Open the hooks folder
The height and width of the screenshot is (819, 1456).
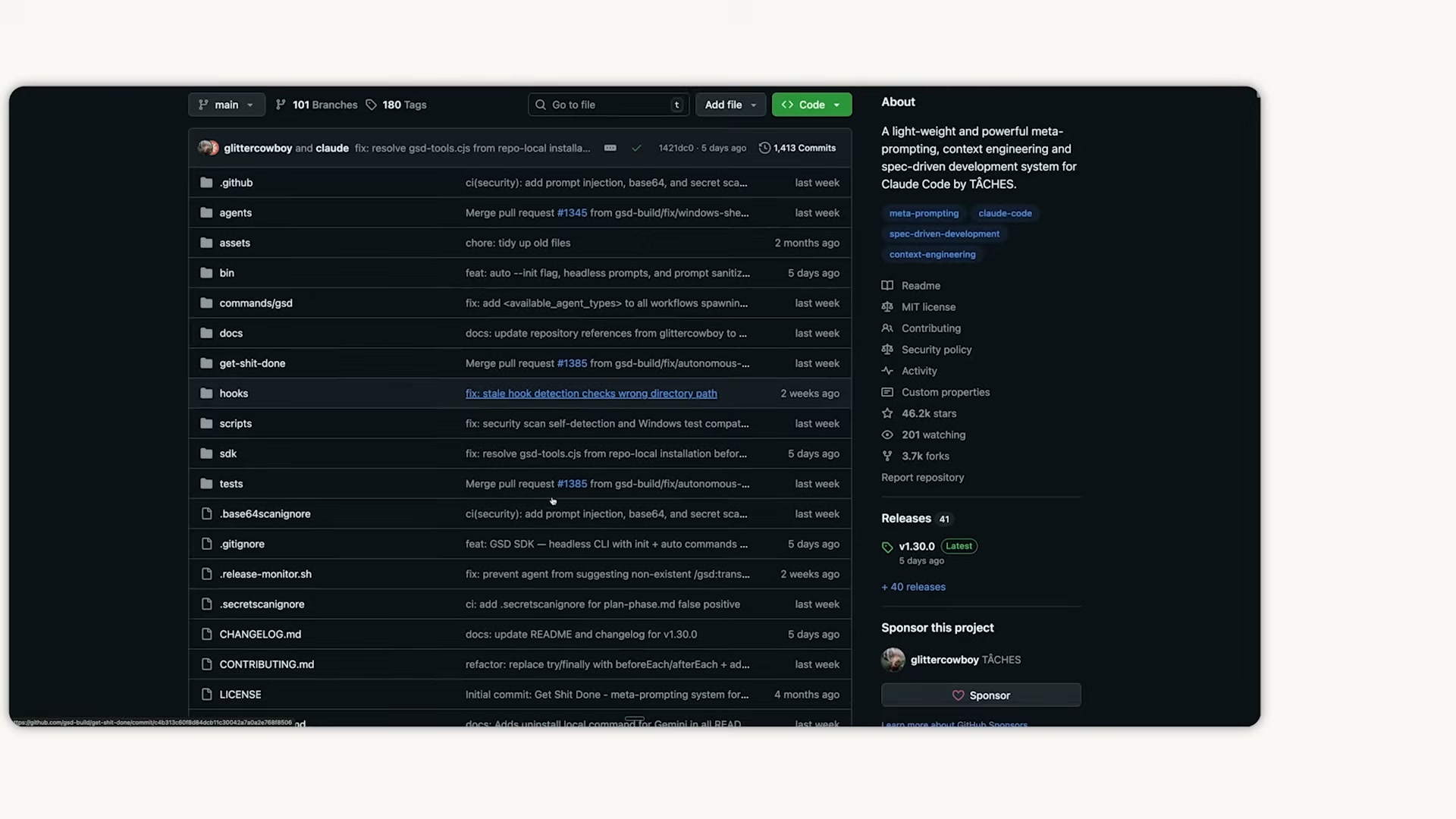[x=234, y=394]
